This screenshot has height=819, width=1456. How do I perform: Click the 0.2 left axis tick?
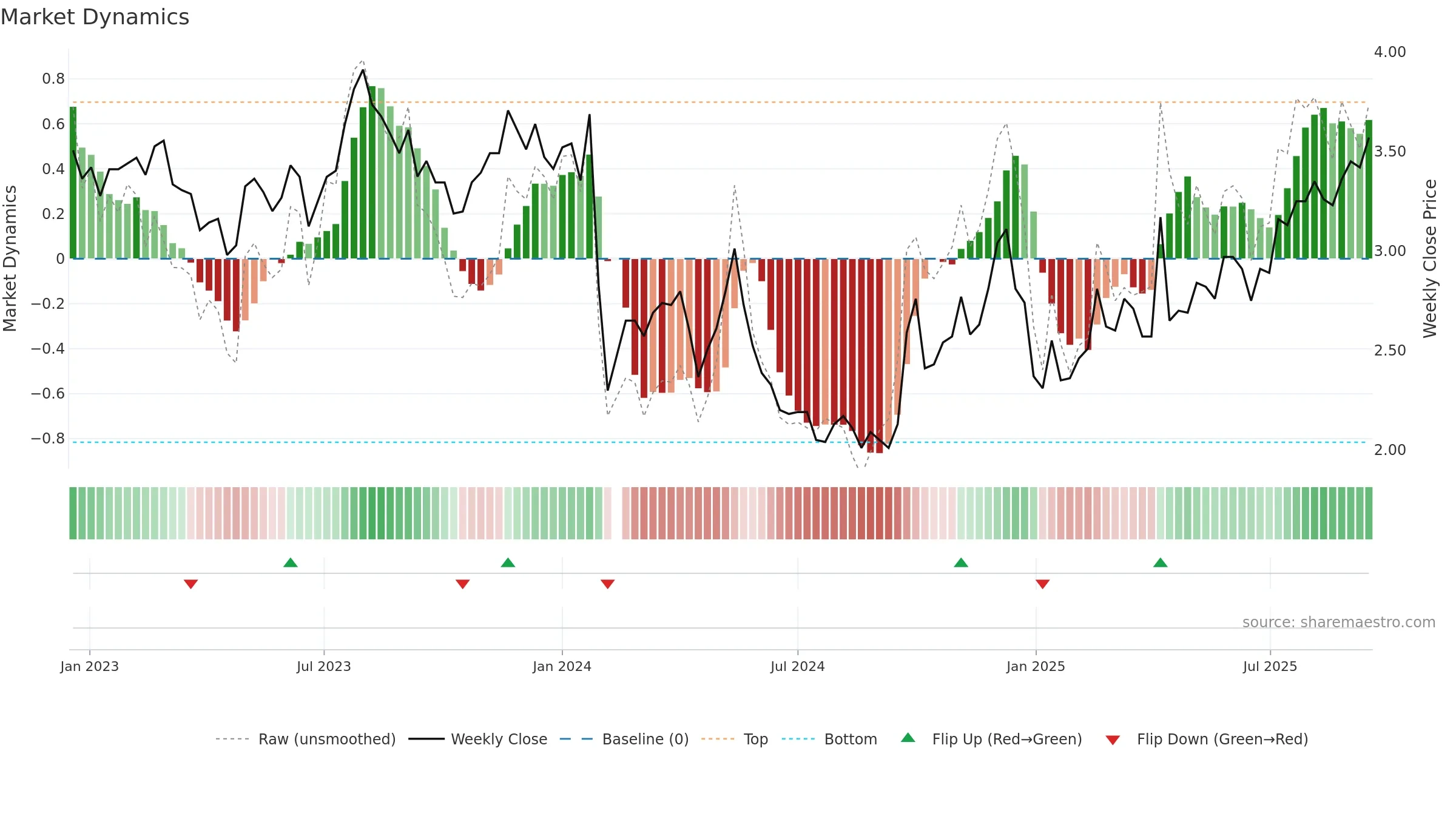click(x=53, y=214)
